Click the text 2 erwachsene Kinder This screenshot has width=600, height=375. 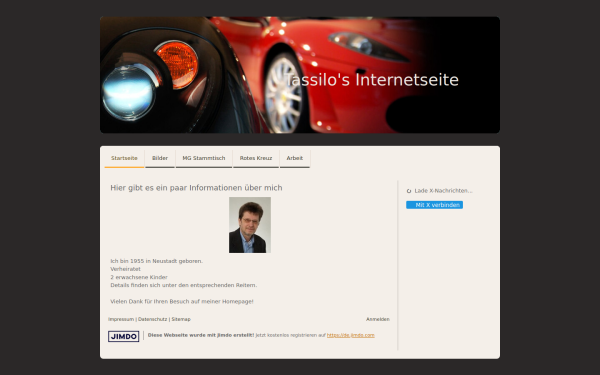point(139,277)
